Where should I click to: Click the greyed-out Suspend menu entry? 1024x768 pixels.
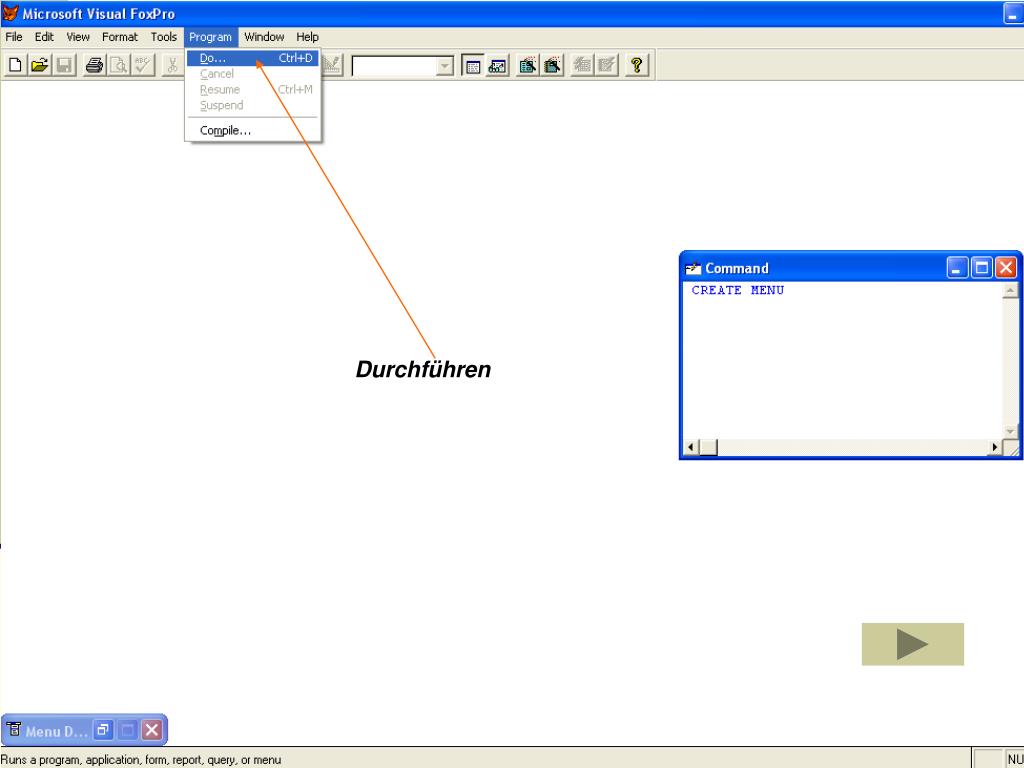tap(253, 105)
